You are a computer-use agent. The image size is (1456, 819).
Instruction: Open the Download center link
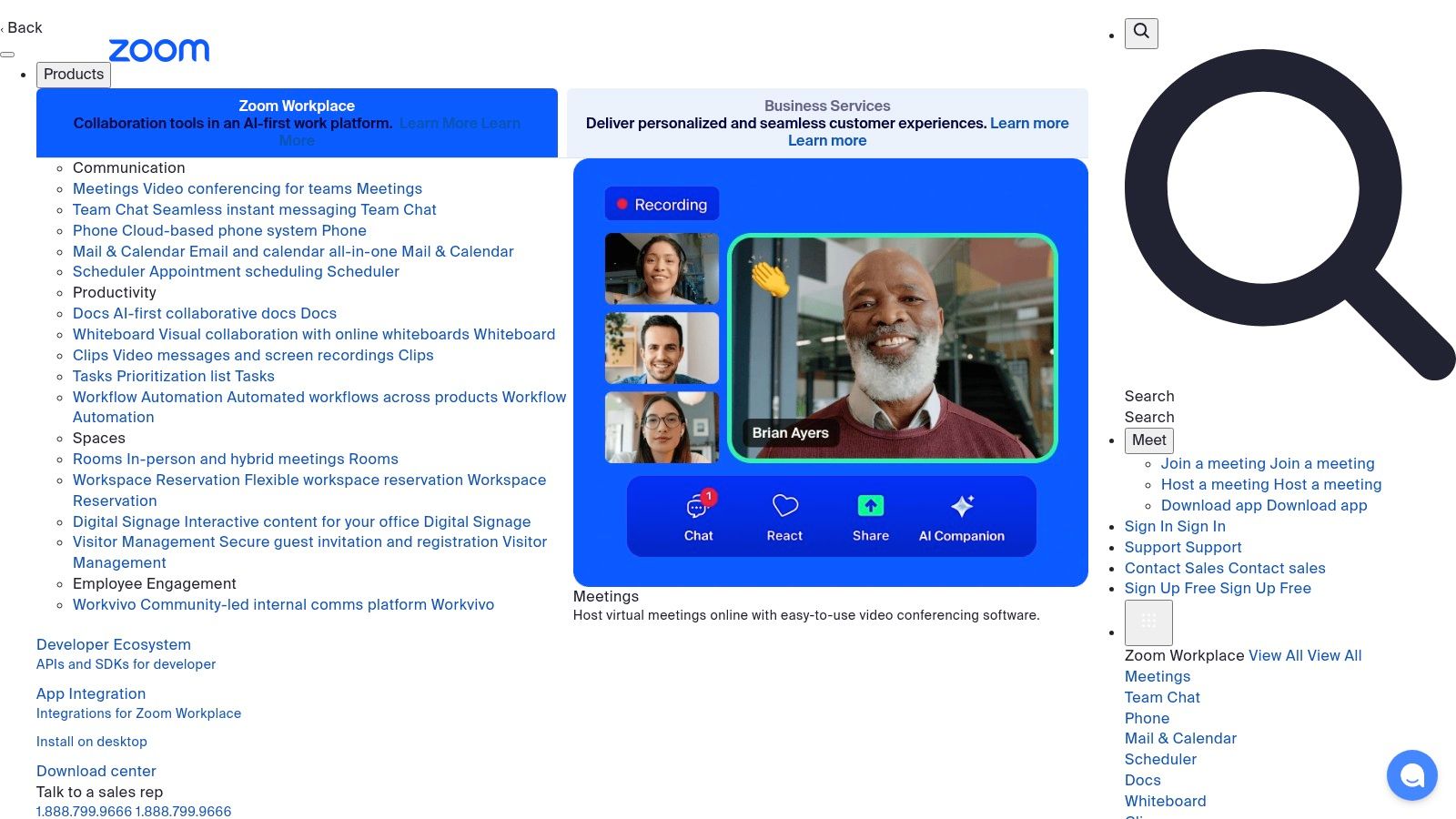tap(96, 771)
